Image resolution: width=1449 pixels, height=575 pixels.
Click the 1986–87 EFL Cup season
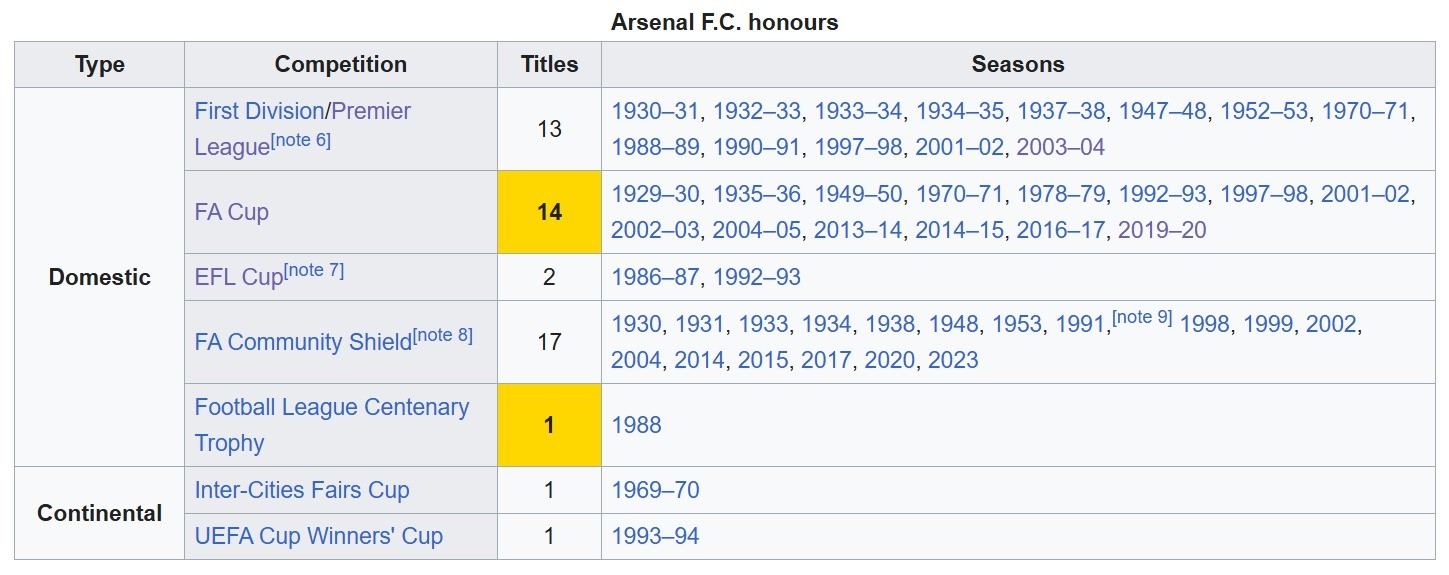655,277
